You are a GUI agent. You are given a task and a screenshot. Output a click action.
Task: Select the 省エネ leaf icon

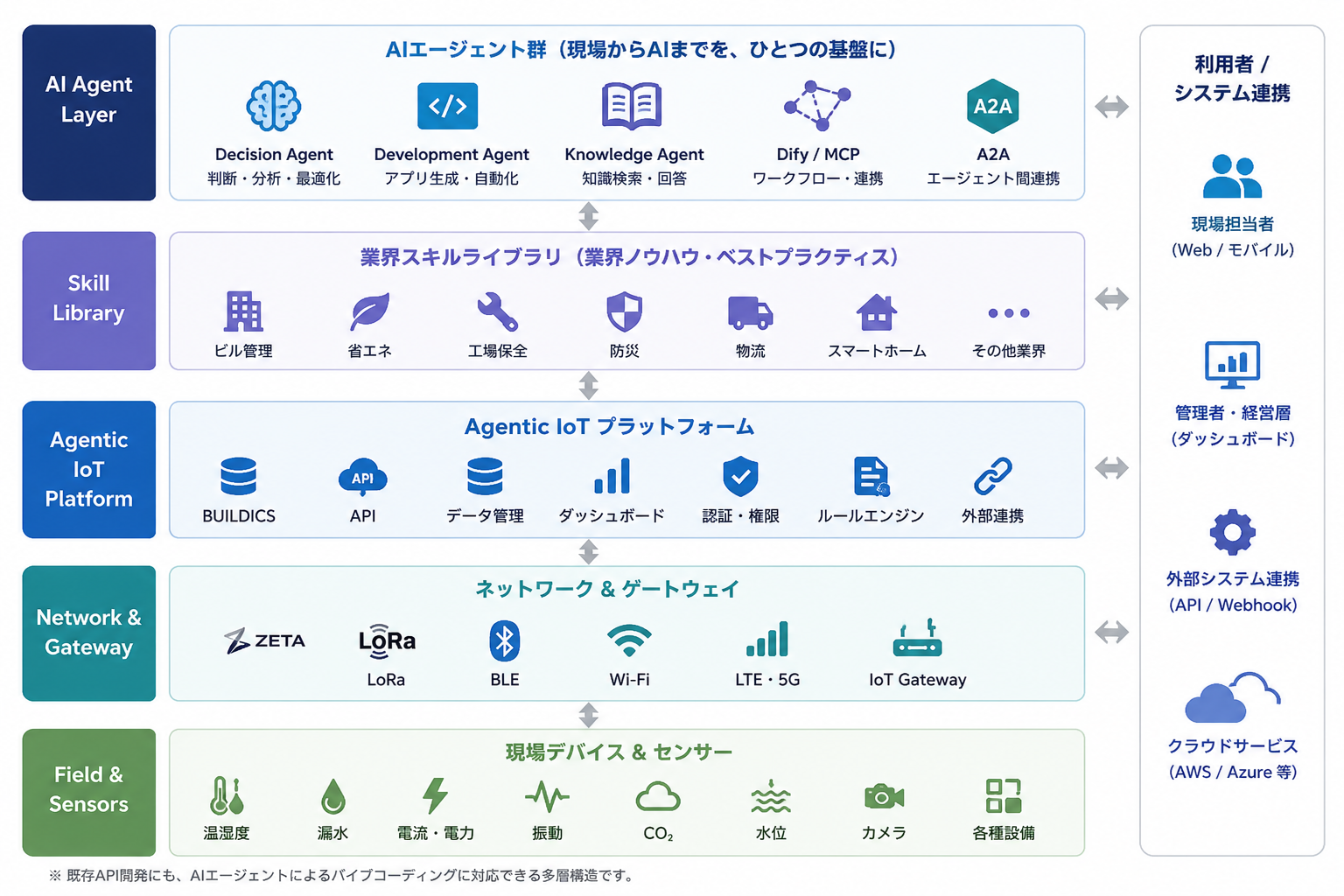pyautogui.click(x=370, y=311)
